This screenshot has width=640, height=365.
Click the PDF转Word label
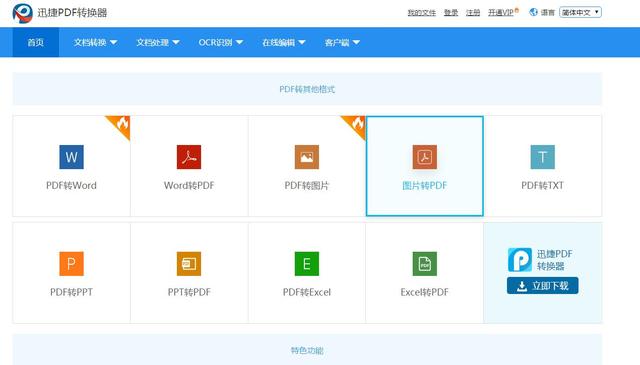pos(71,185)
